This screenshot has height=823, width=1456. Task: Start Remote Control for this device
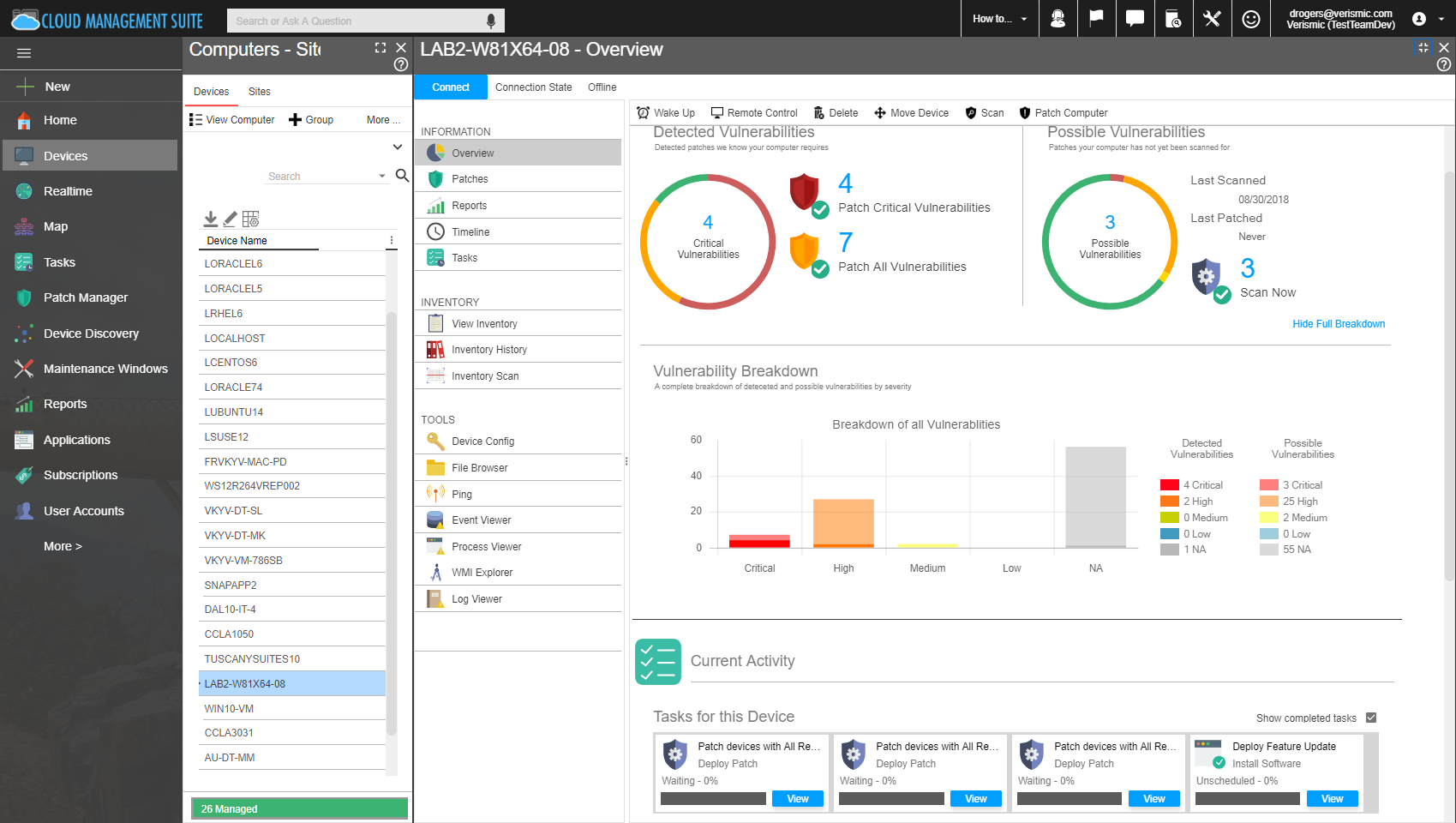[x=754, y=112]
